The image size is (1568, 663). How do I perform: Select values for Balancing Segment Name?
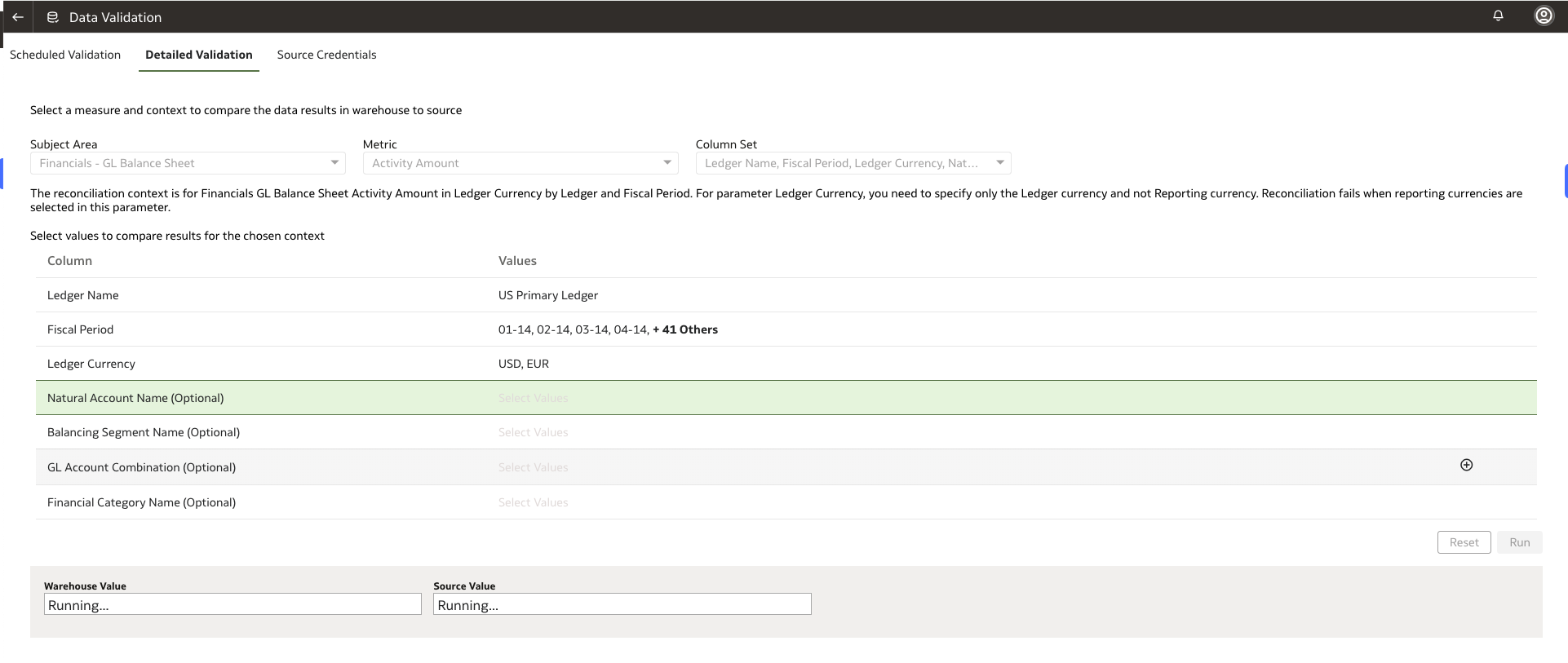tap(533, 432)
